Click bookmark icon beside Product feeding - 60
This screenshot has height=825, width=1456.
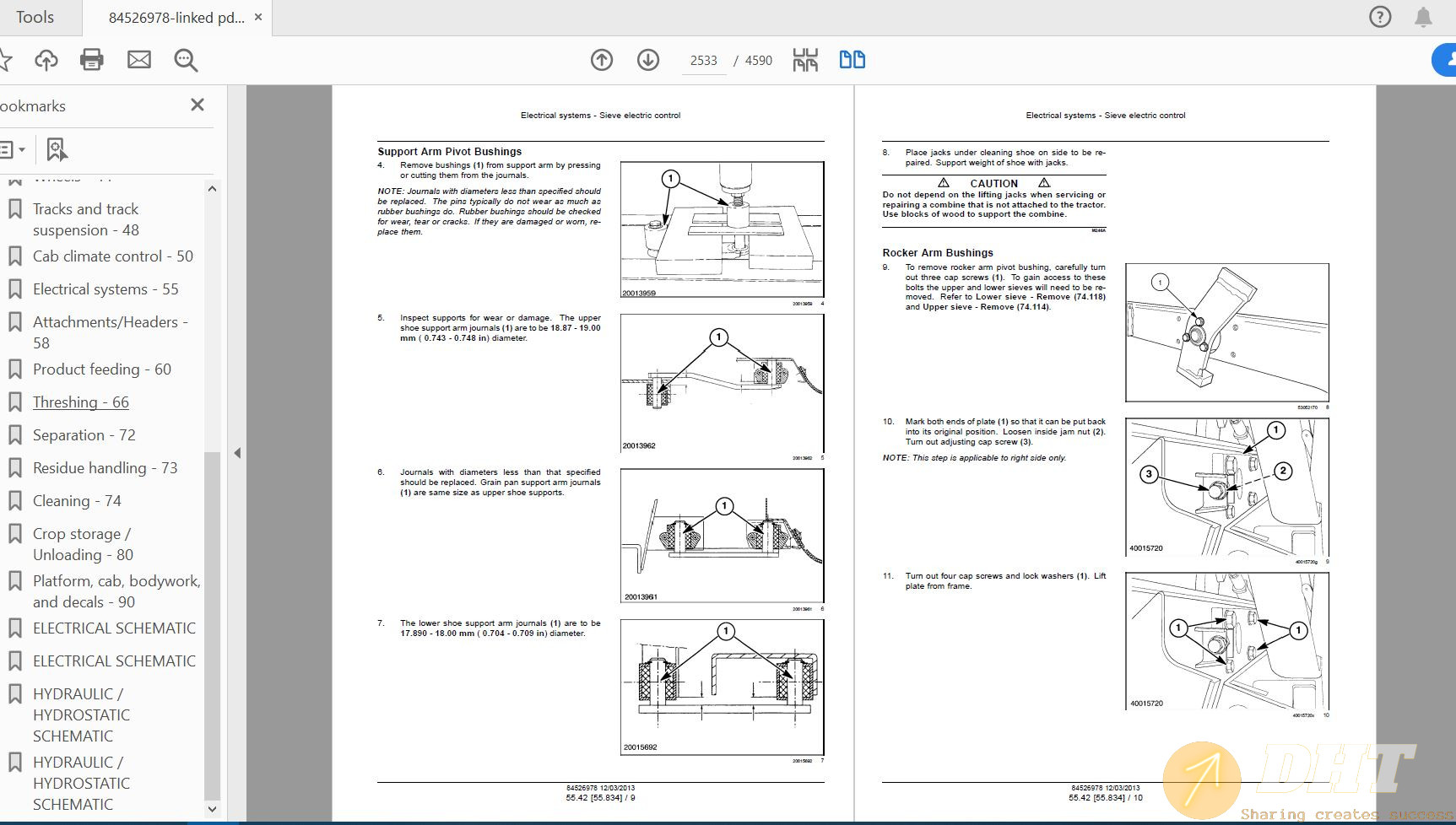coord(14,369)
